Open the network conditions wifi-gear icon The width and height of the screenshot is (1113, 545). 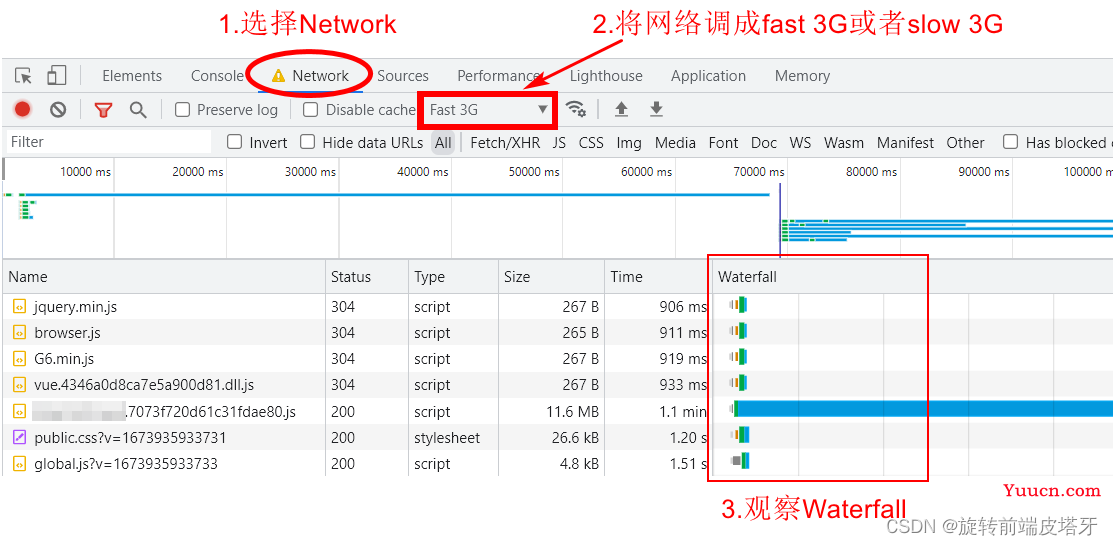coord(576,109)
